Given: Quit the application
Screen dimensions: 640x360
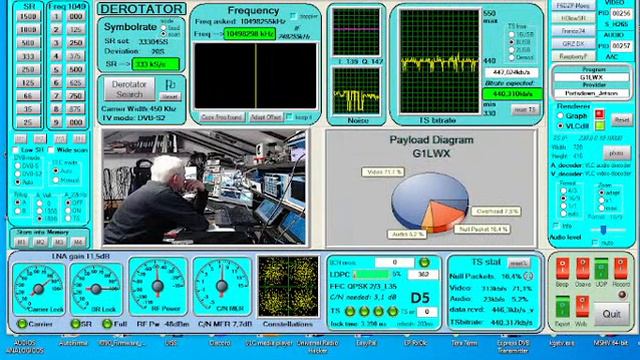Looking at the screenshot, I should coord(611,314).
